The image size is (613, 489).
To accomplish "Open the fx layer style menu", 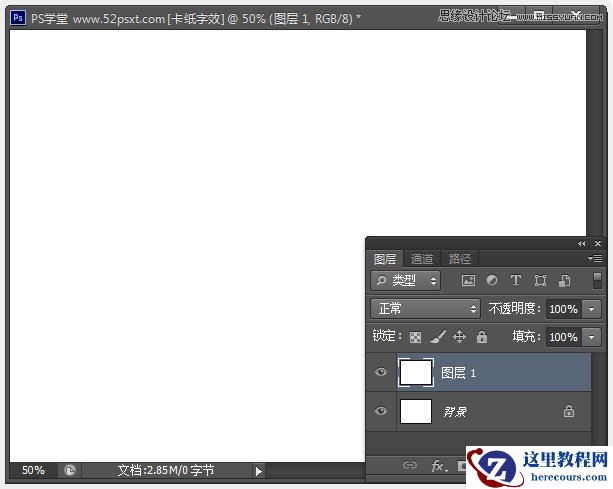I will 439,466.
